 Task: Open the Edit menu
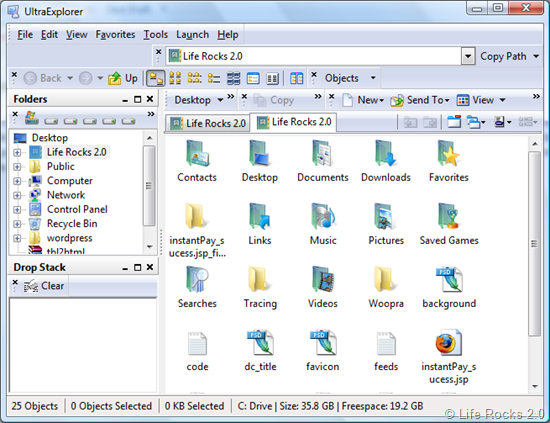49,34
